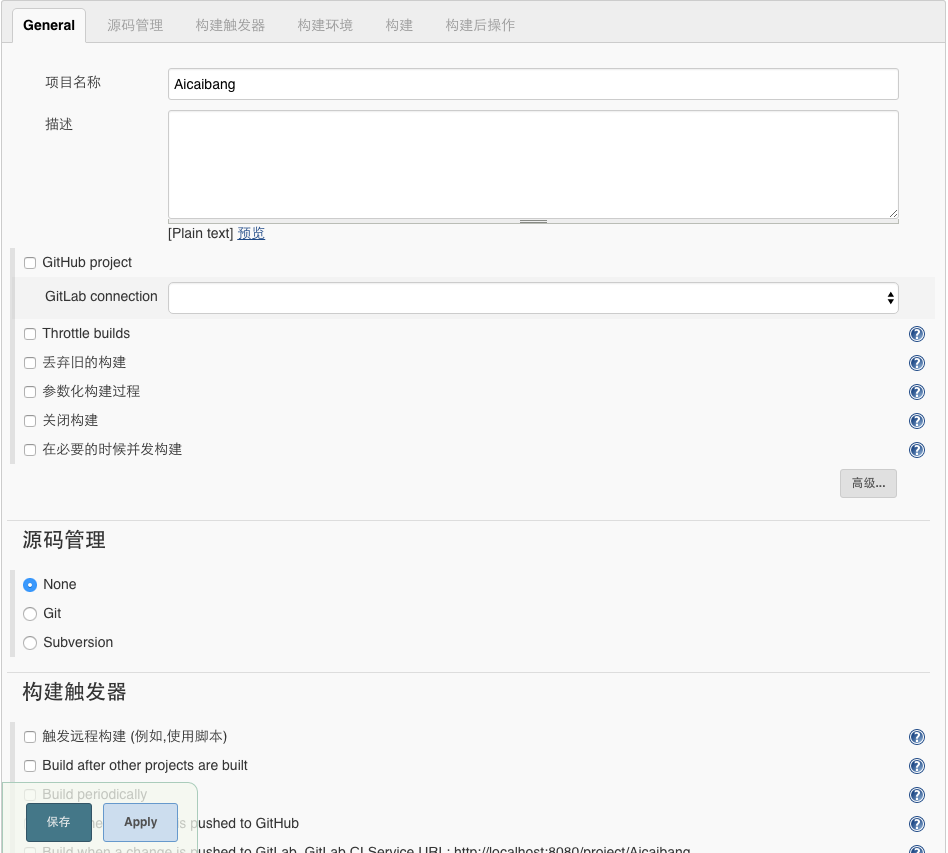
Task: Open help icon for 触发远程构建
Action: pos(917,736)
